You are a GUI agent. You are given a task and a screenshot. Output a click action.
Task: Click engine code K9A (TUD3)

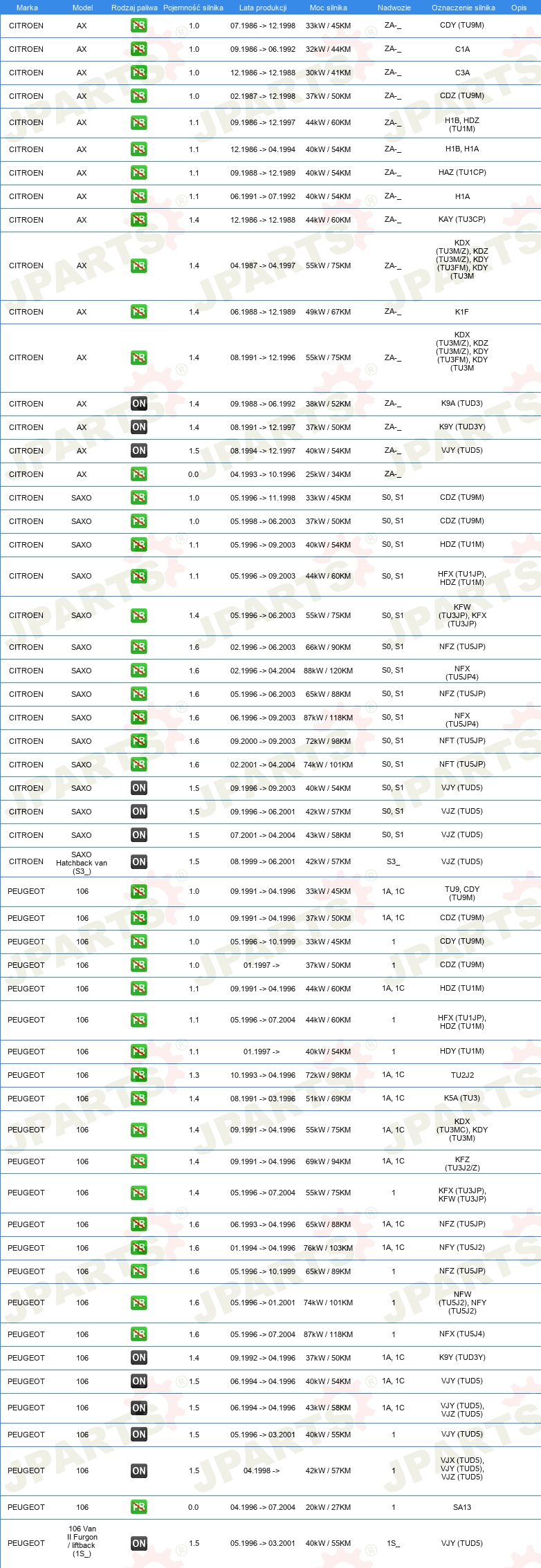[x=462, y=403]
